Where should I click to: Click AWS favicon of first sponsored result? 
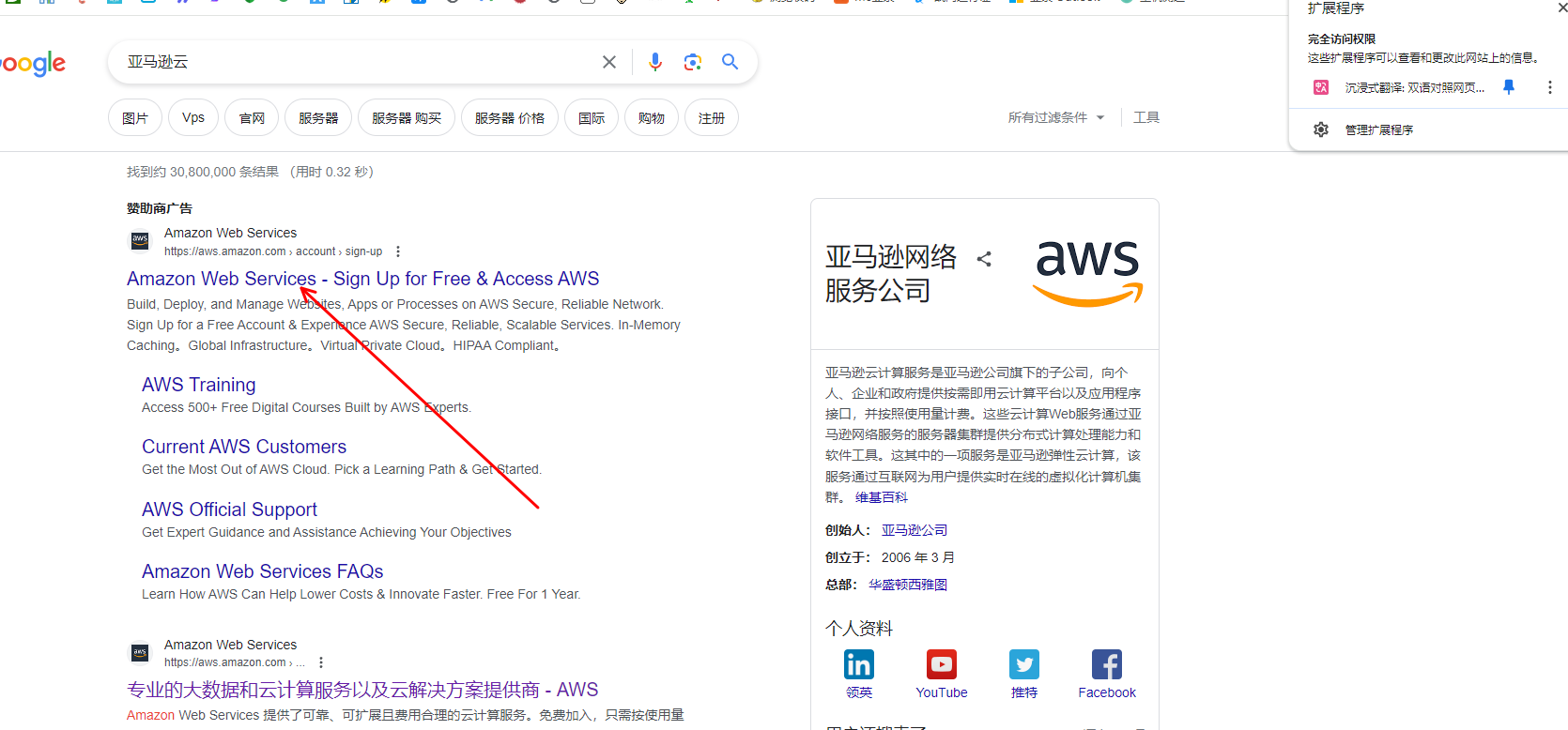point(140,241)
